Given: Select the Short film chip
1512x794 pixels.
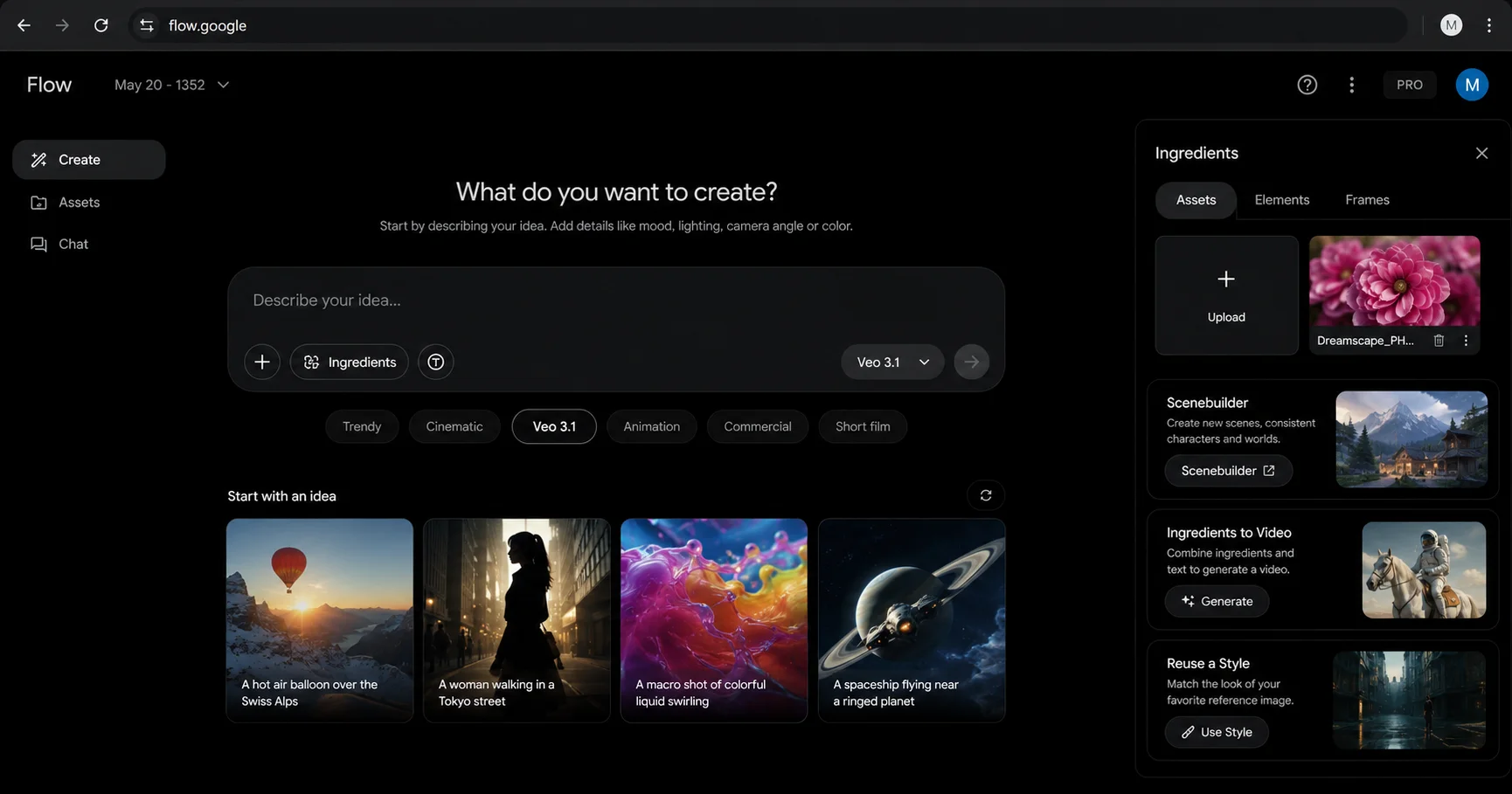Looking at the screenshot, I should click(x=863, y=426).
